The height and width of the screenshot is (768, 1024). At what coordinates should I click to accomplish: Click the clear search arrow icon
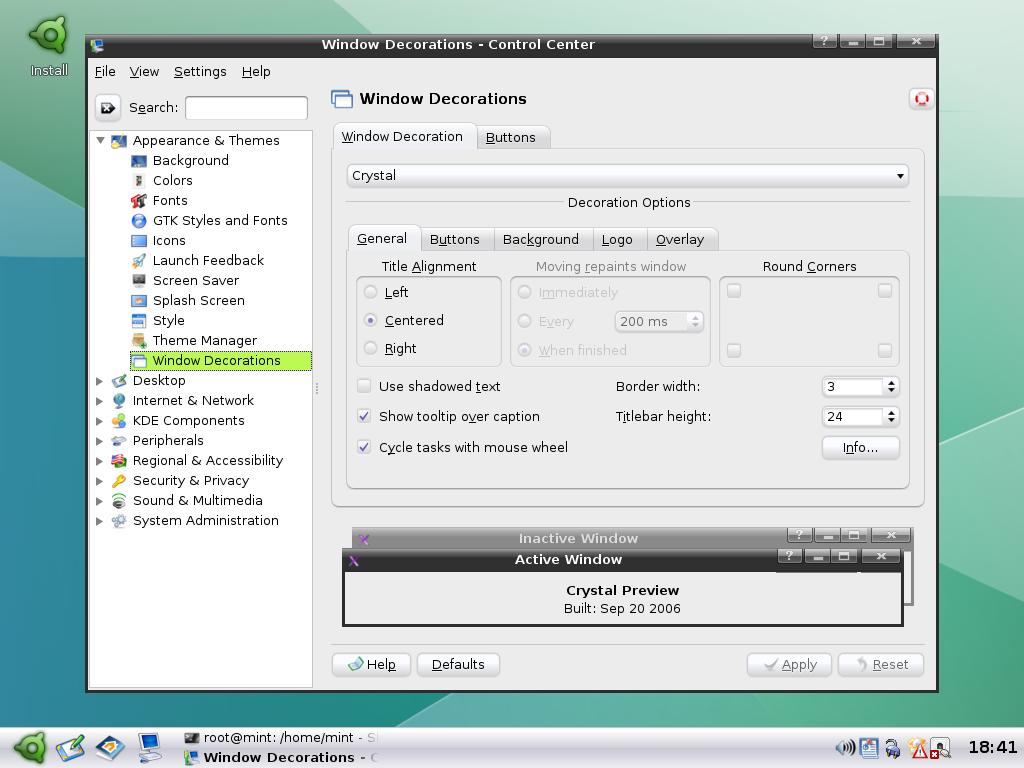click(108, 108)
